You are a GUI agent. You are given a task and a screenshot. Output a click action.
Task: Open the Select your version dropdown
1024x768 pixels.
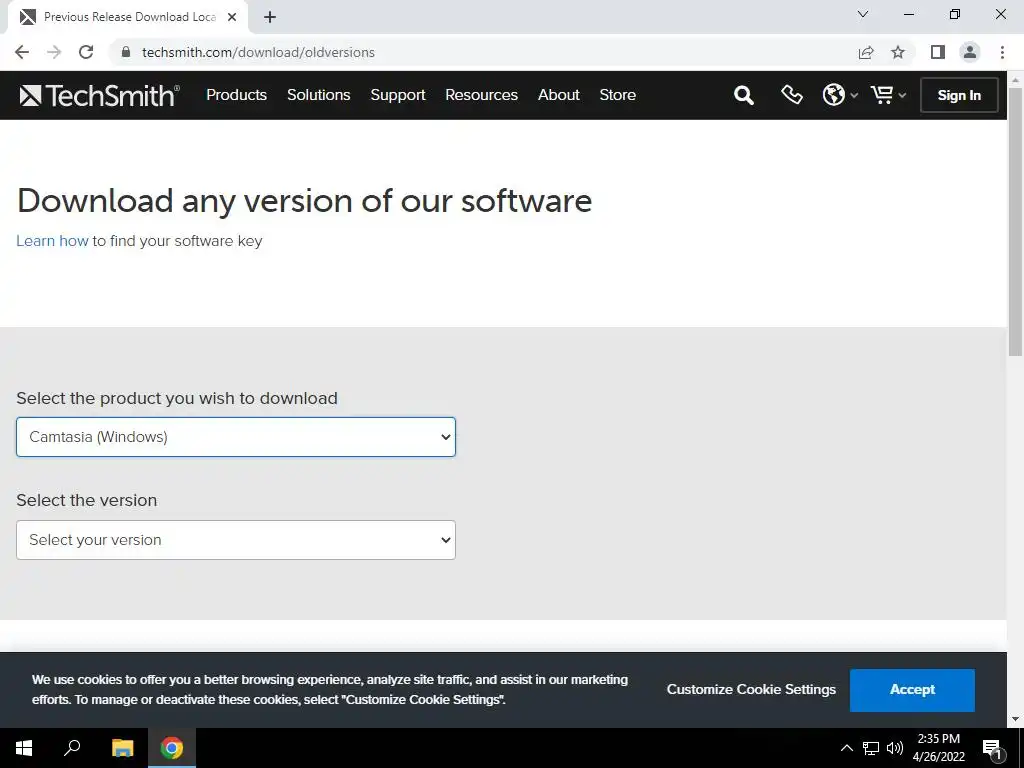(236, 540)
